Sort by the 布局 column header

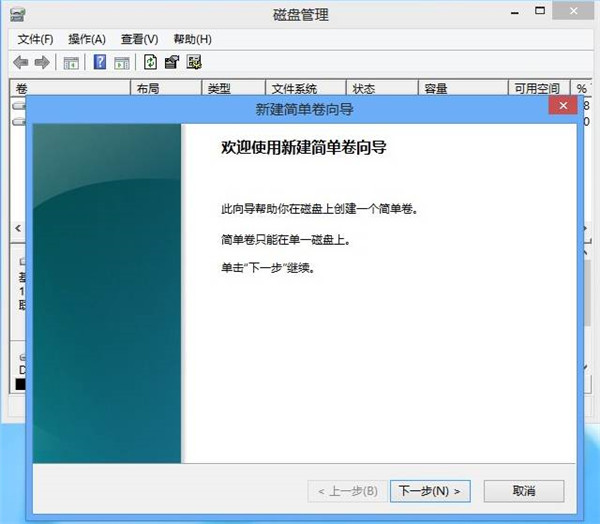166,88
